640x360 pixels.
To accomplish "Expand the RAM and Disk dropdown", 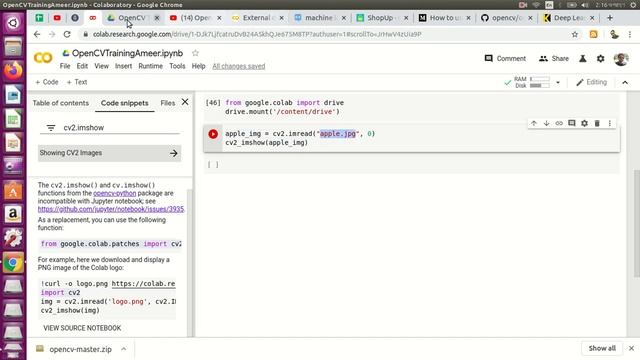I will tap(558, 82).
